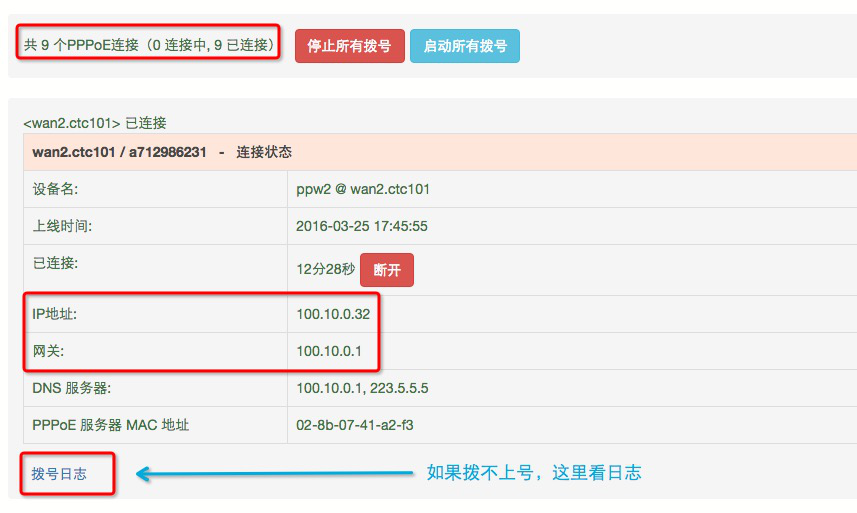Click the wan2.ctc101 / a712986231 header row
The width and height of the screenshot is (857, 513).
tap(162, 152)
